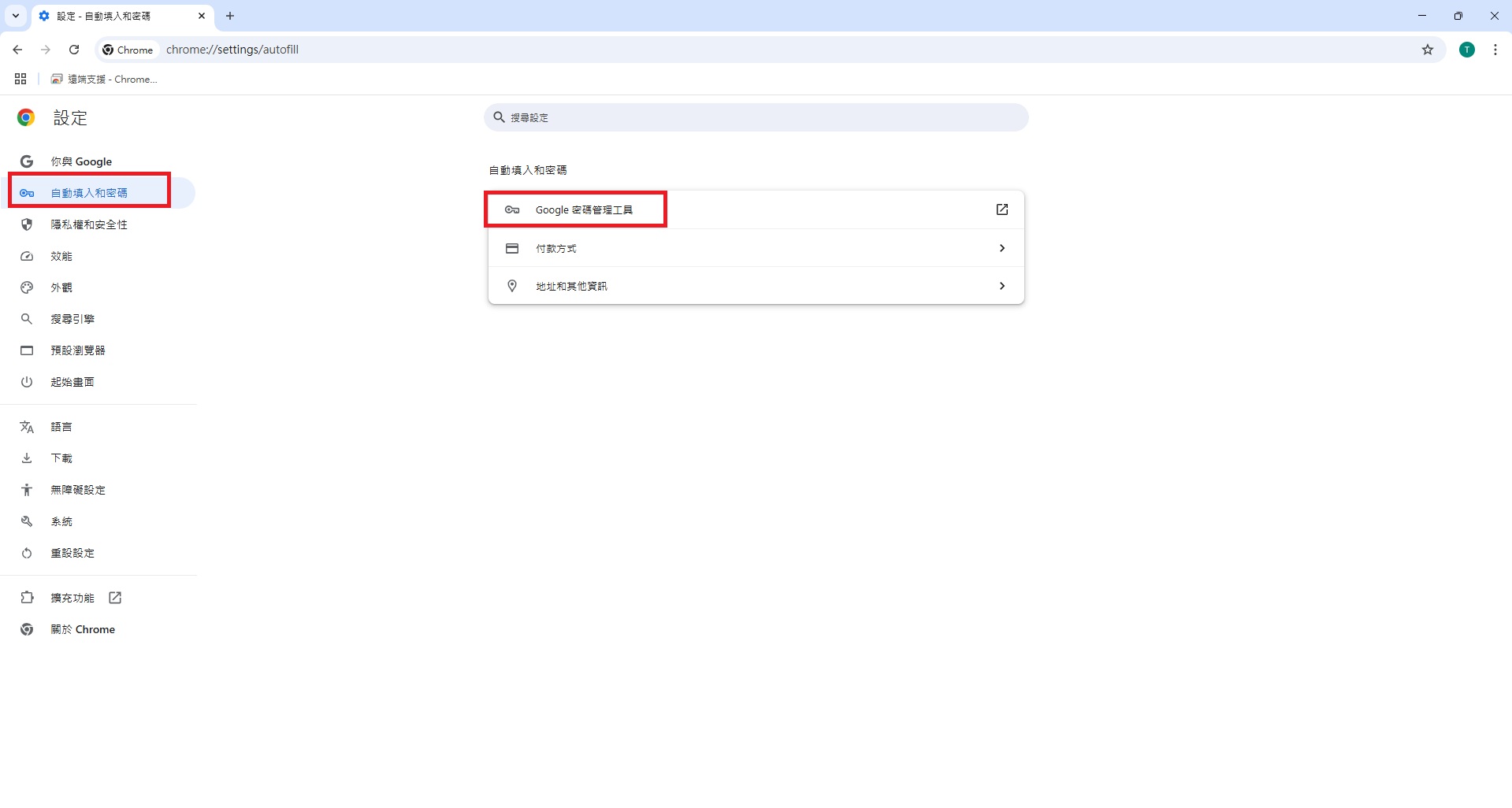
Task: Click the 搜尋設定 search field
Action: [x=755, y=117]
